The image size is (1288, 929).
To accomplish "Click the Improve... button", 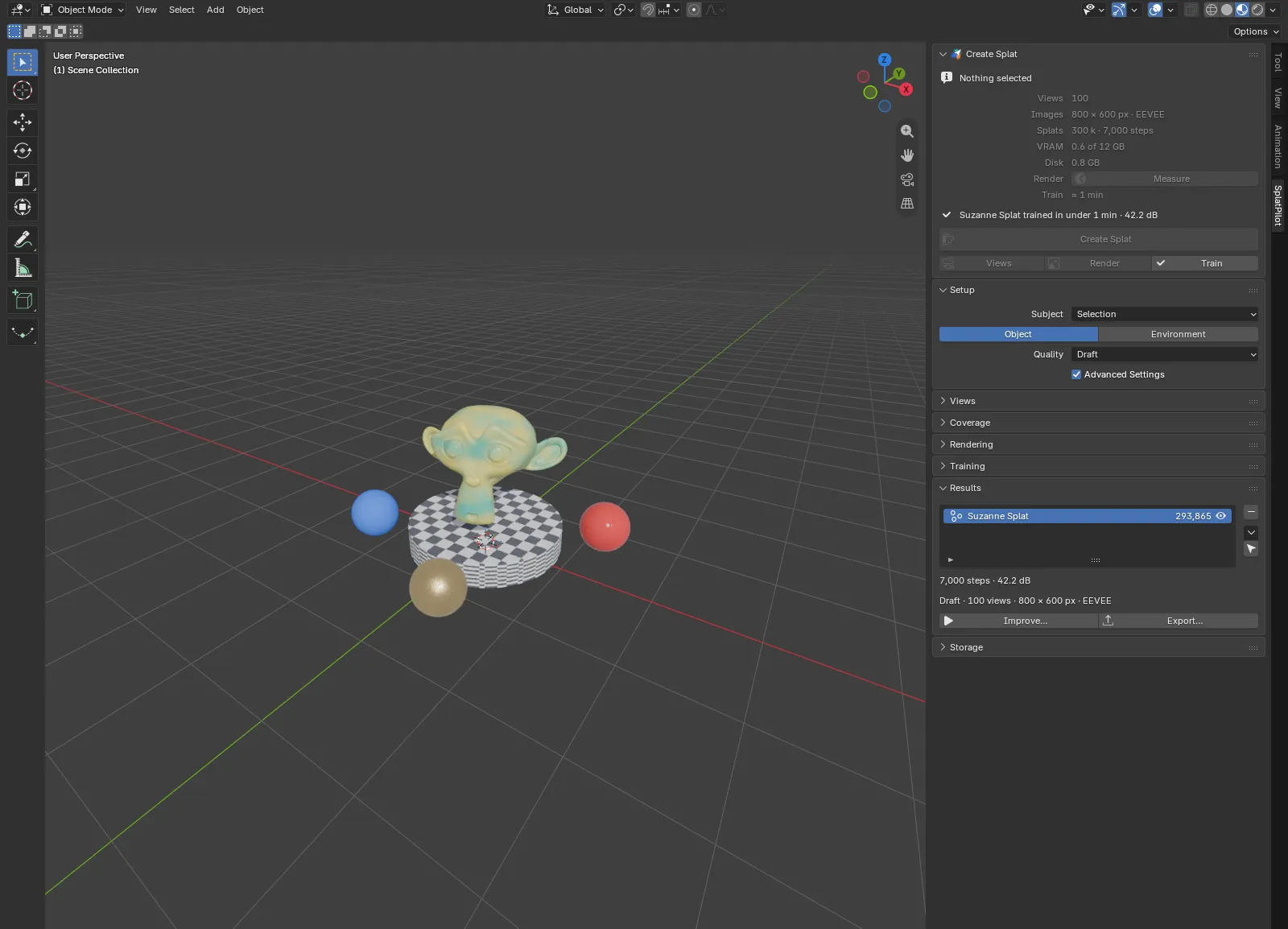I will (x=1018, y=621).
